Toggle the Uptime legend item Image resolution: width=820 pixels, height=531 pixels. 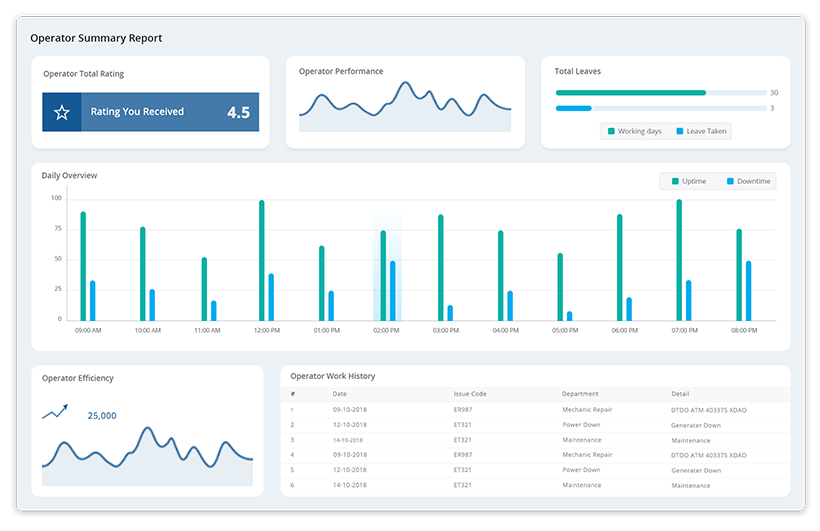click(689, 181)
